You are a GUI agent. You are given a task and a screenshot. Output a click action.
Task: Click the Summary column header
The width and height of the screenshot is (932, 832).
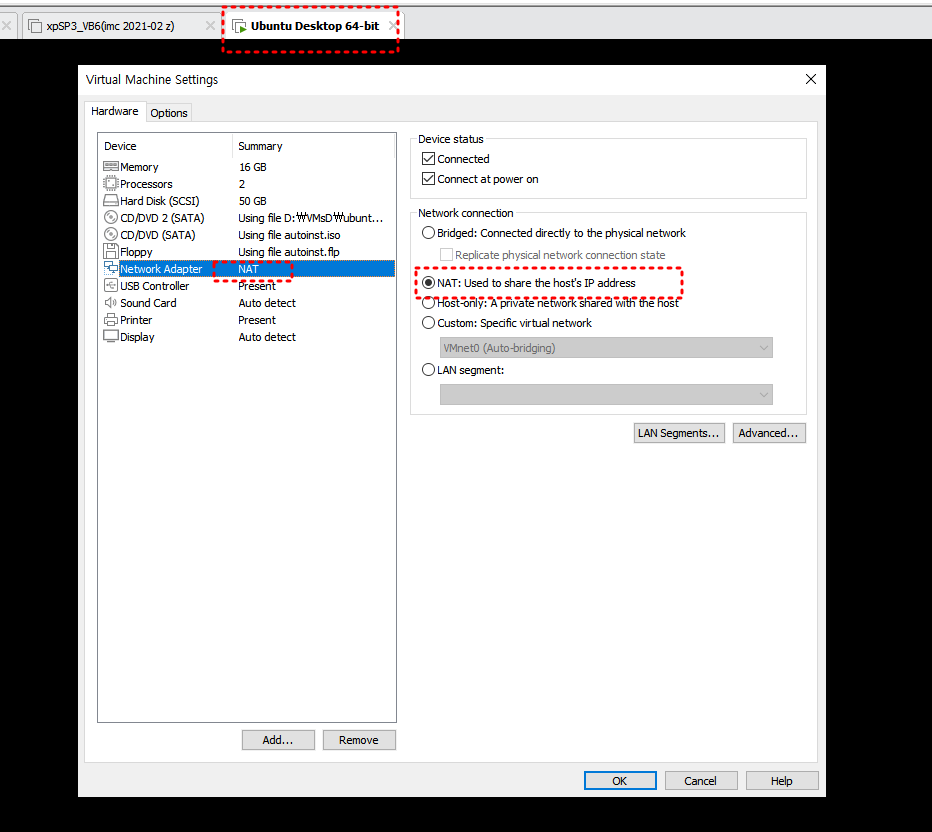[x=260, y=146]
